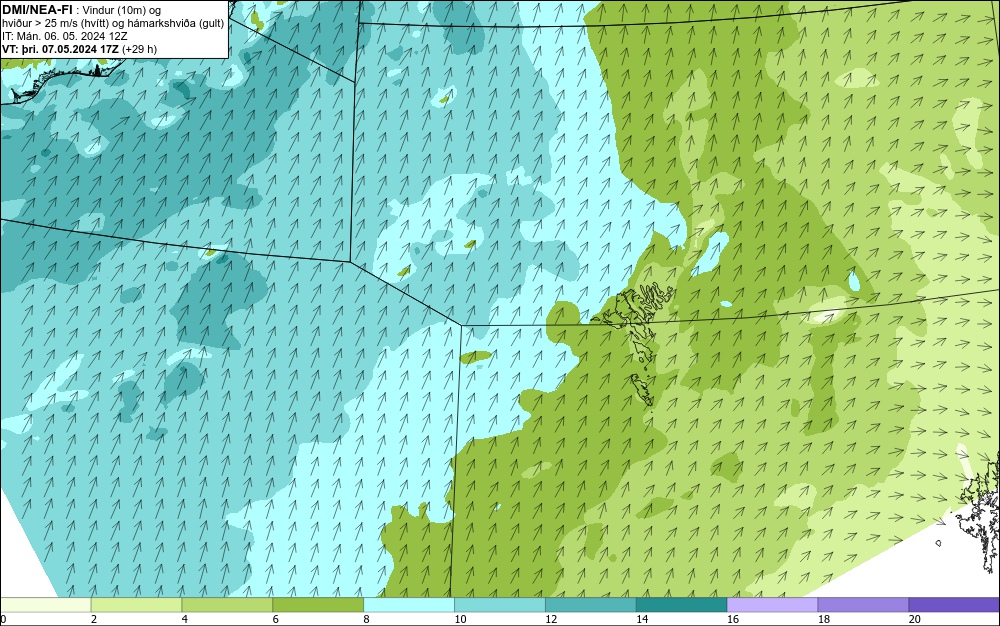1000x626 pixels.
Task: Click the IT: Mán. 06. 05. 2024 12Z line
Action: click(64, 36)
